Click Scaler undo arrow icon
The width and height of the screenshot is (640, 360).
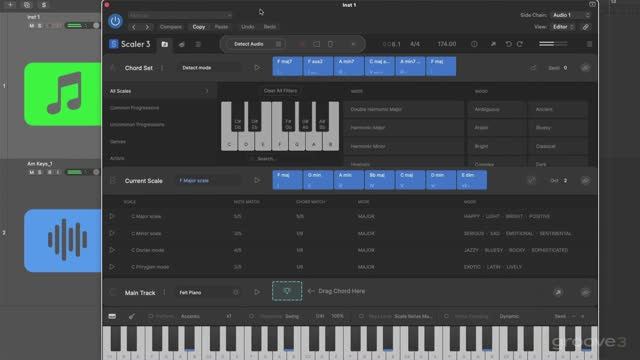click(509, 44)
